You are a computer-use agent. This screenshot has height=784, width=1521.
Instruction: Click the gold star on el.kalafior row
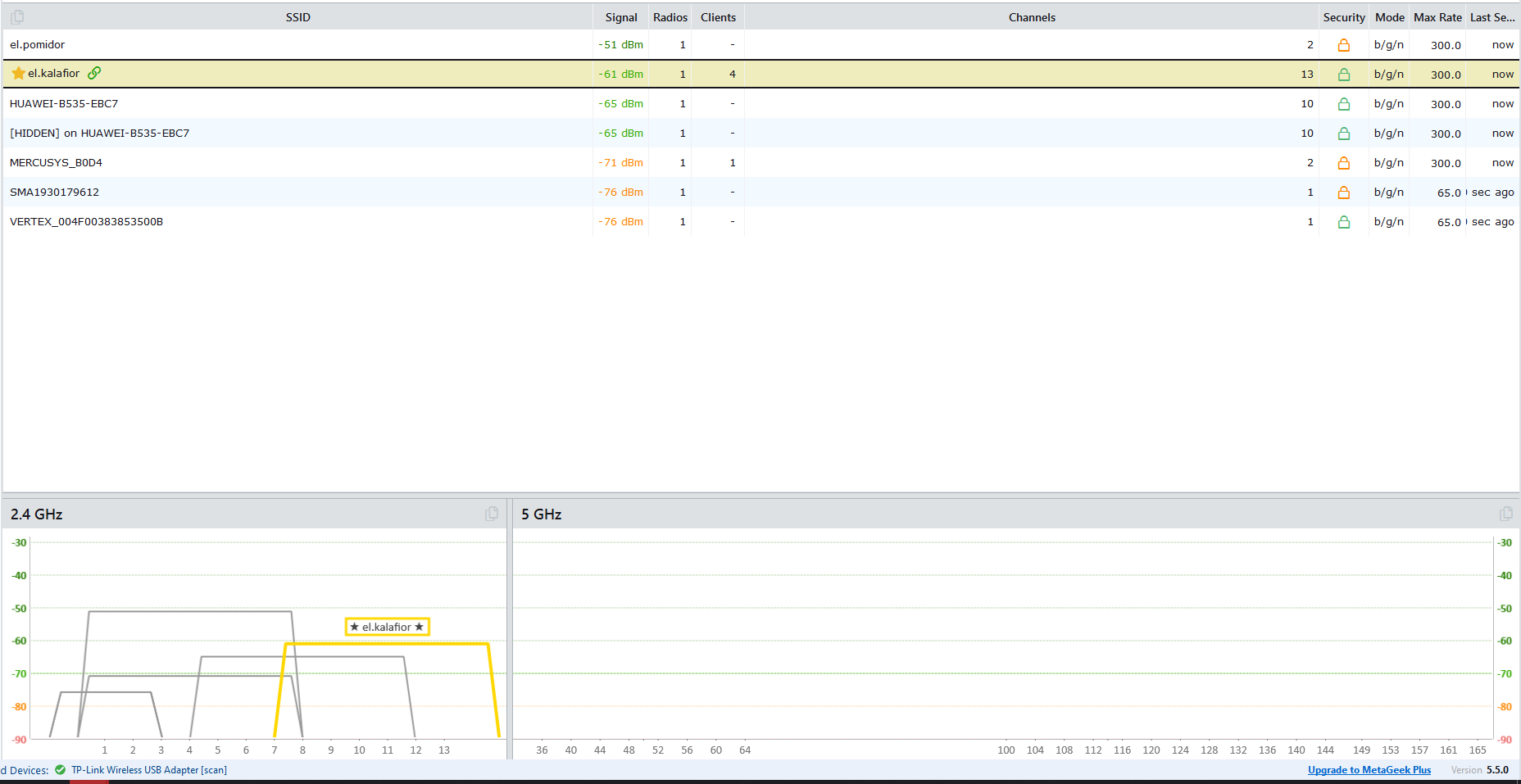click(x=19, y=74)
